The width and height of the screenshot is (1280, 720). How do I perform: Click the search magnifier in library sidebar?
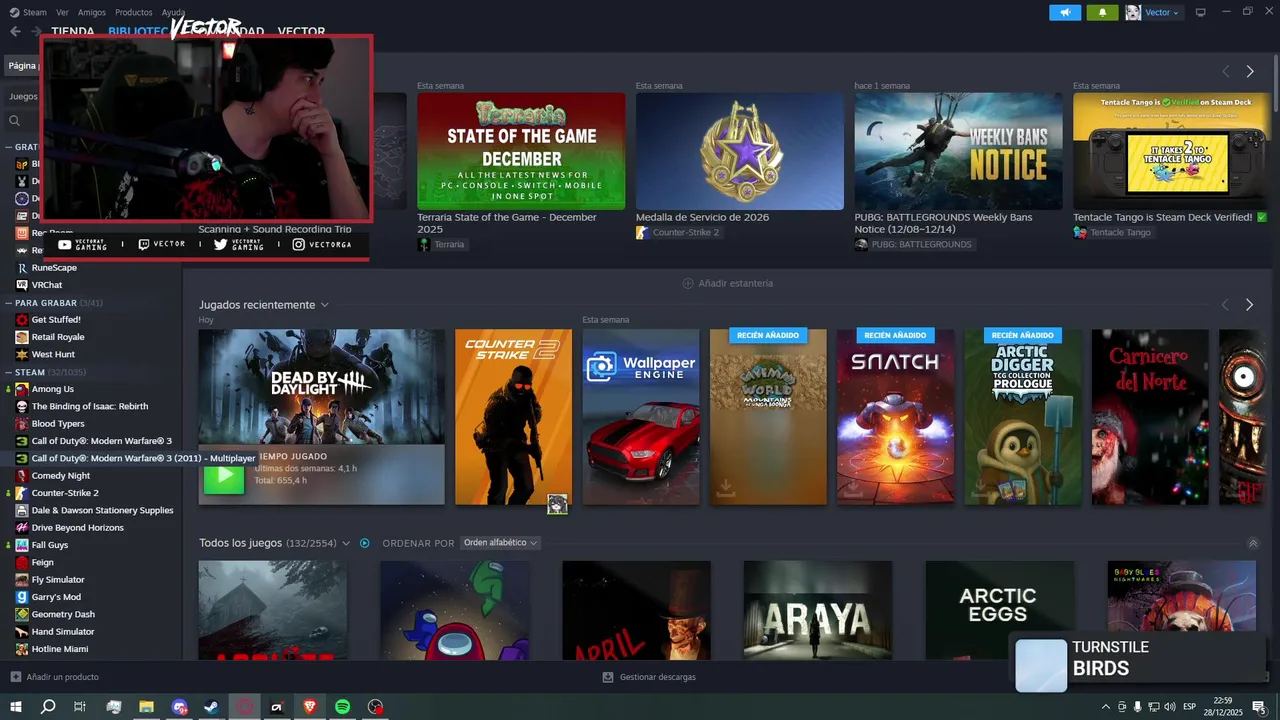click(x=15, y=121)
